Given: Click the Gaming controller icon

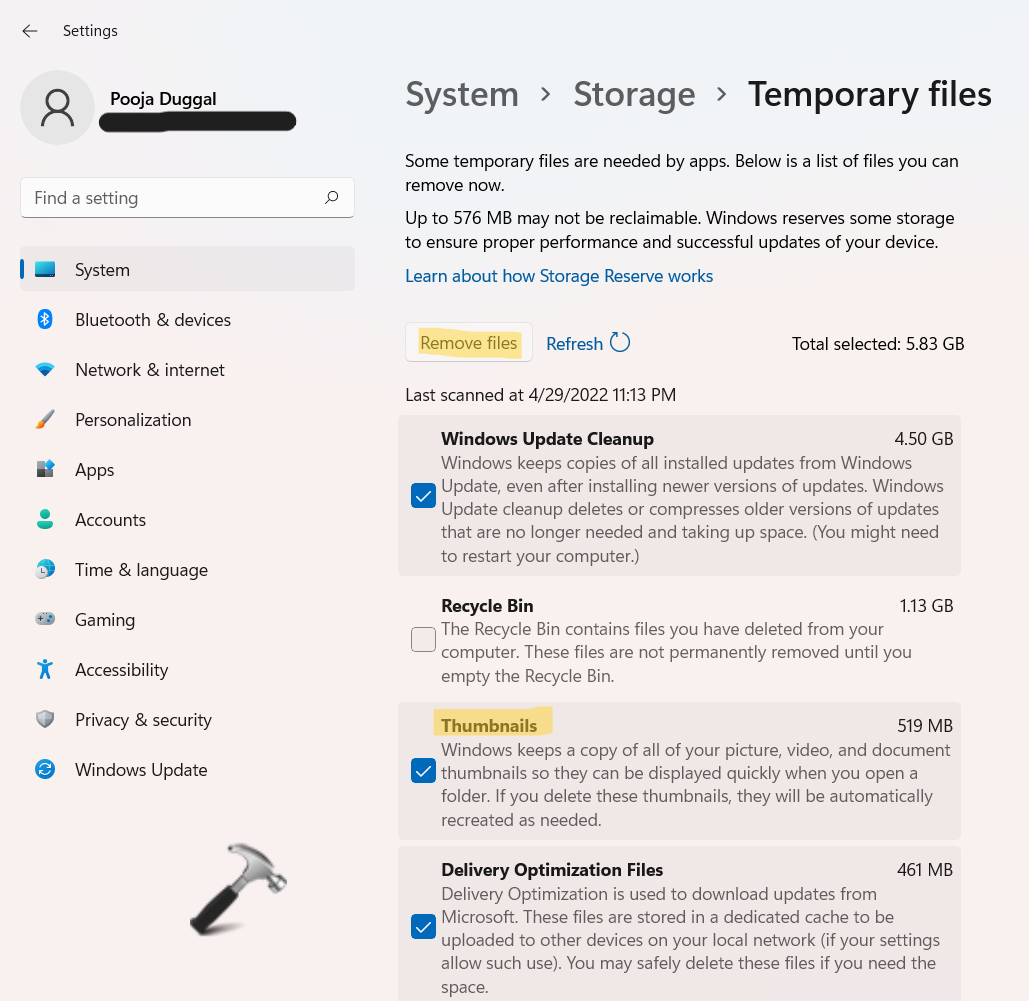Looking at the screenshot, I should point(45,620).
